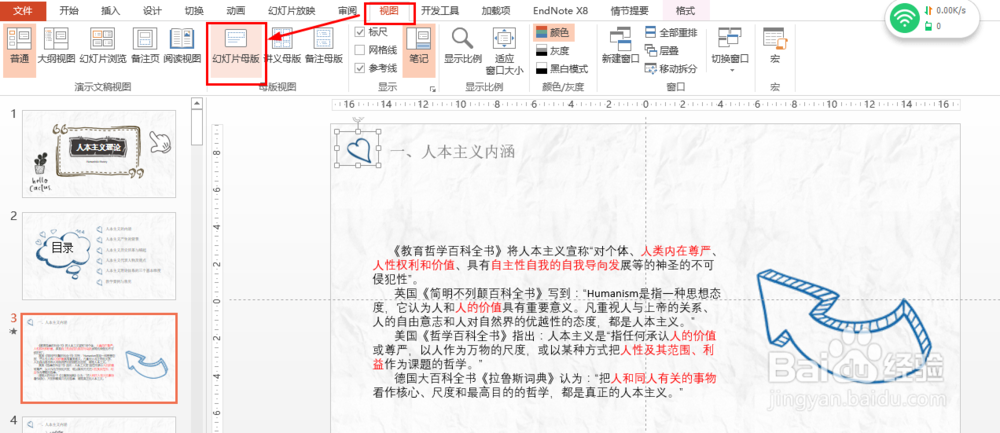
Task: Cascade windows (层叠)
Action: pyautogui.click(x=662, y=50)
